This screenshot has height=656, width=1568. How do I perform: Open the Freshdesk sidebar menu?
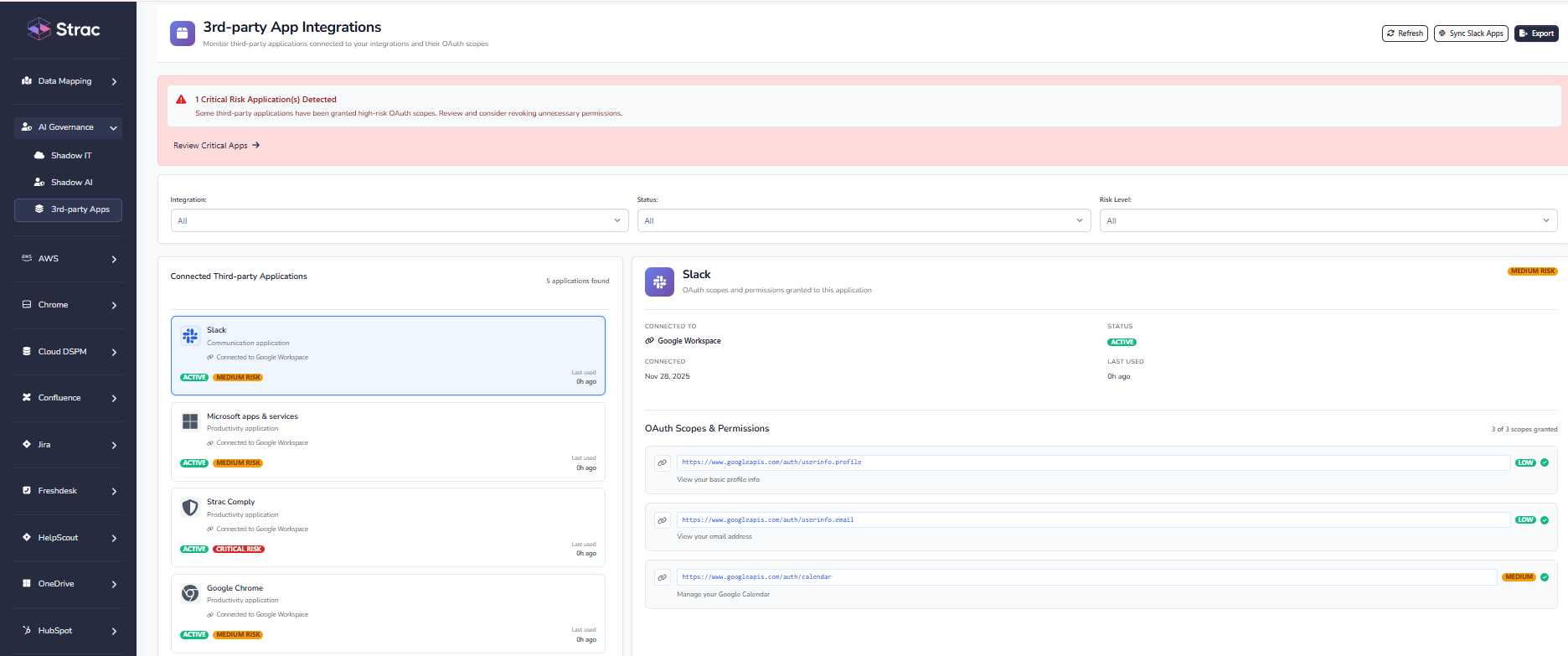[x=68, y=491]
